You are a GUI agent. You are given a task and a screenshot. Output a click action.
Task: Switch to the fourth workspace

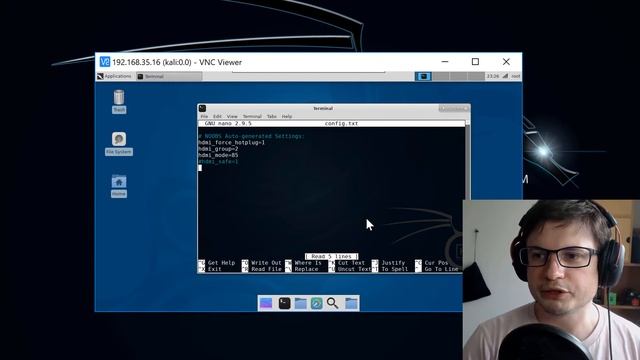[x=476, y=76]
